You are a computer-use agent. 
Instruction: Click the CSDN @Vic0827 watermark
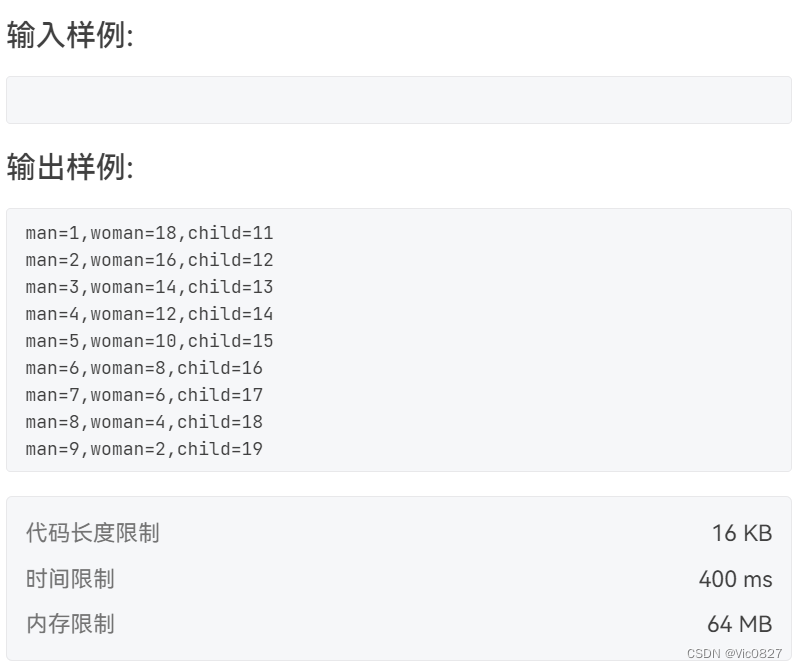(x=734, y=653)
